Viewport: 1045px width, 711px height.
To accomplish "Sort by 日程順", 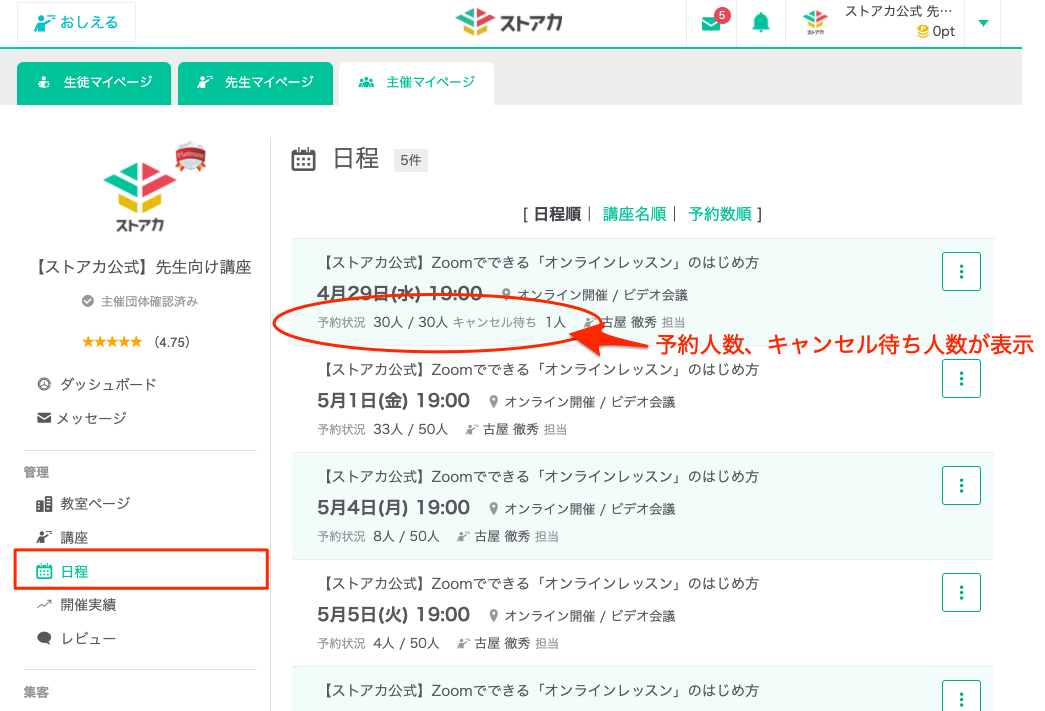I will tap(557, 214).
